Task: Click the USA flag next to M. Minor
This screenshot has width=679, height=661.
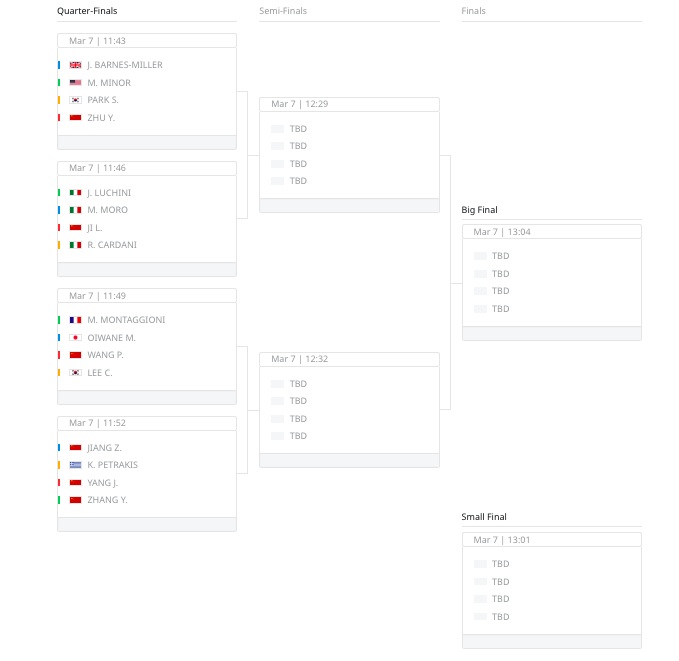Action: 75,83
